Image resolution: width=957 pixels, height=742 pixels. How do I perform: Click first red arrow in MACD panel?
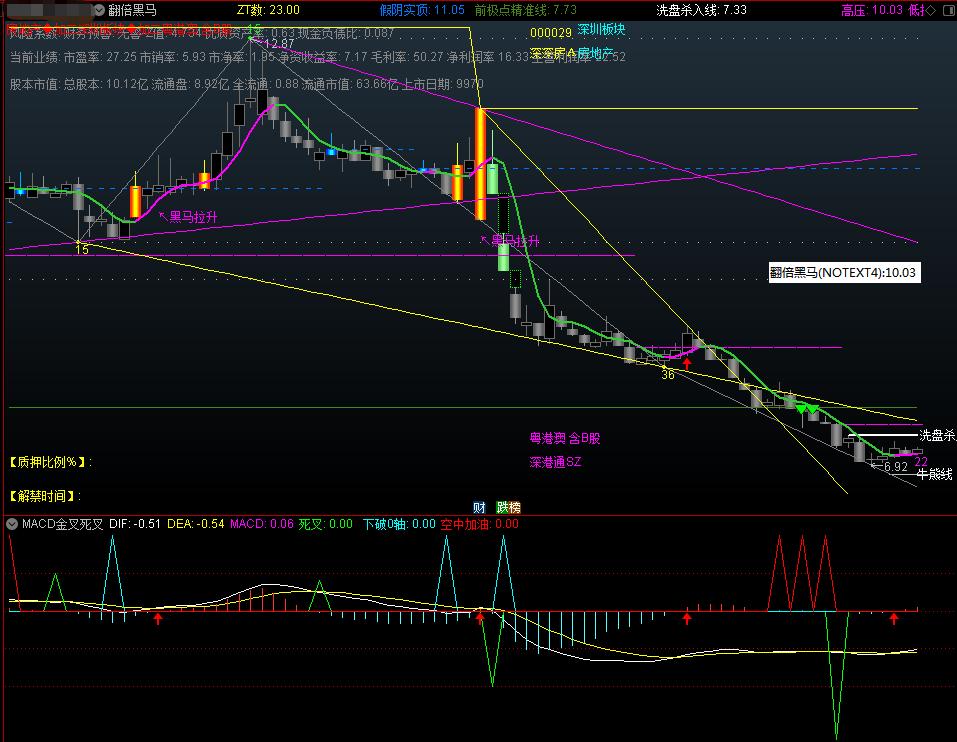[x=157, y=620]
